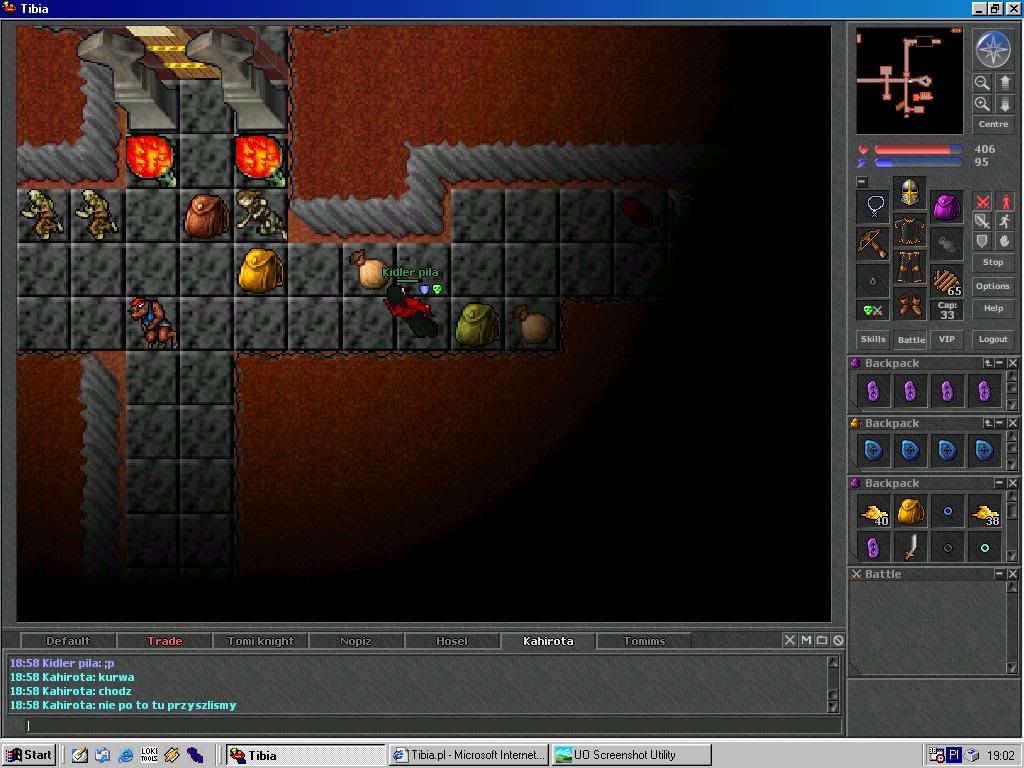Screen dimensions: 1024x768
Task: Open the Hosel chat tab
Action: click(452, 641)
